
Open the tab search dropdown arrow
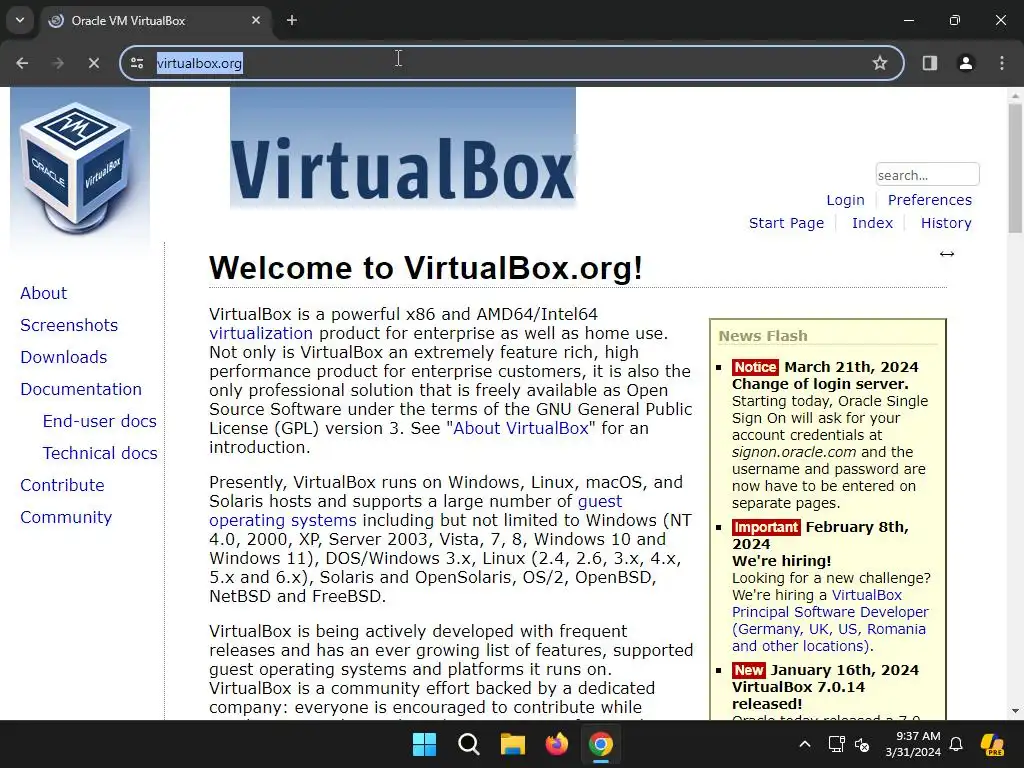click(x=20, y=20)
